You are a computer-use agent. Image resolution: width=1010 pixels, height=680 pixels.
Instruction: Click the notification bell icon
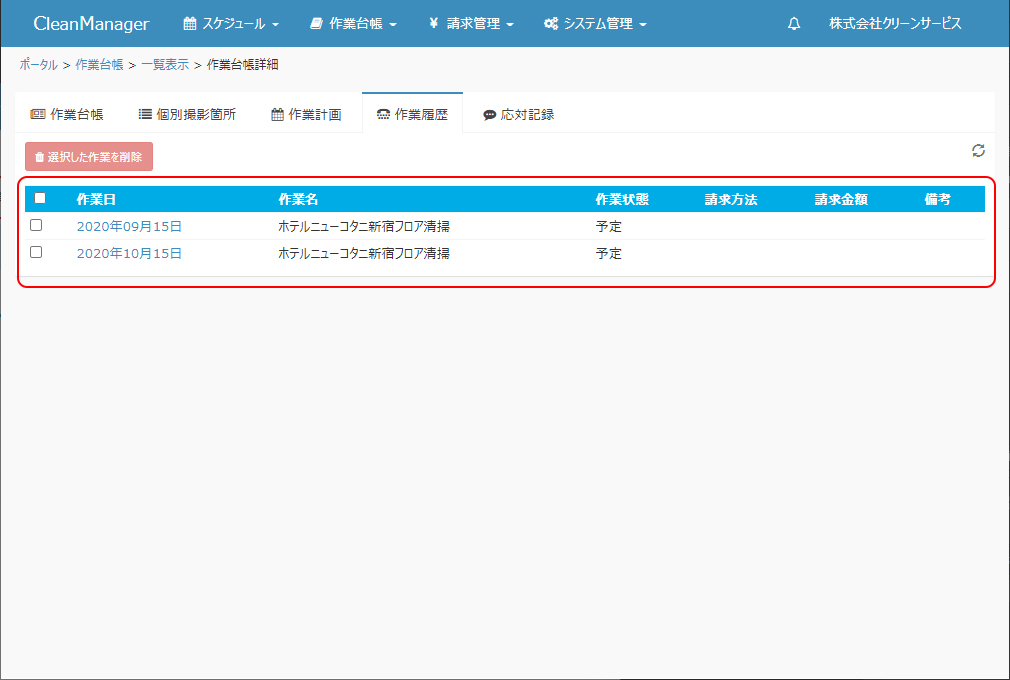[x=794, y=24]
